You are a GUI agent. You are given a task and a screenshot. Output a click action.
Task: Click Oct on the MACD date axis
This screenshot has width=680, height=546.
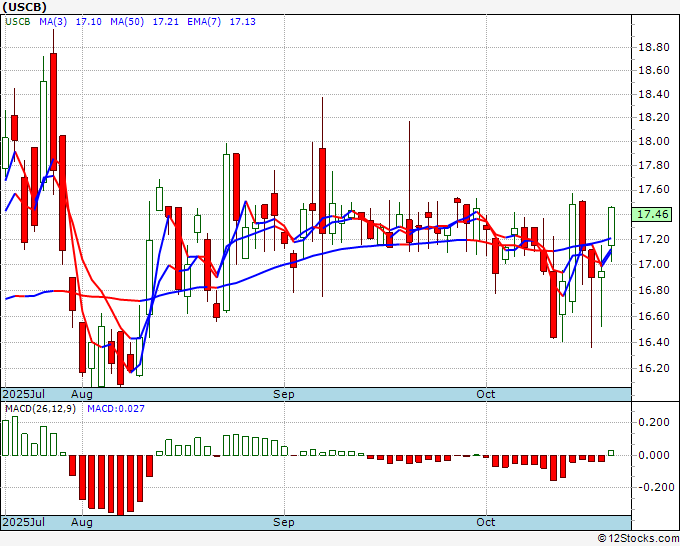tap(485, 522)
